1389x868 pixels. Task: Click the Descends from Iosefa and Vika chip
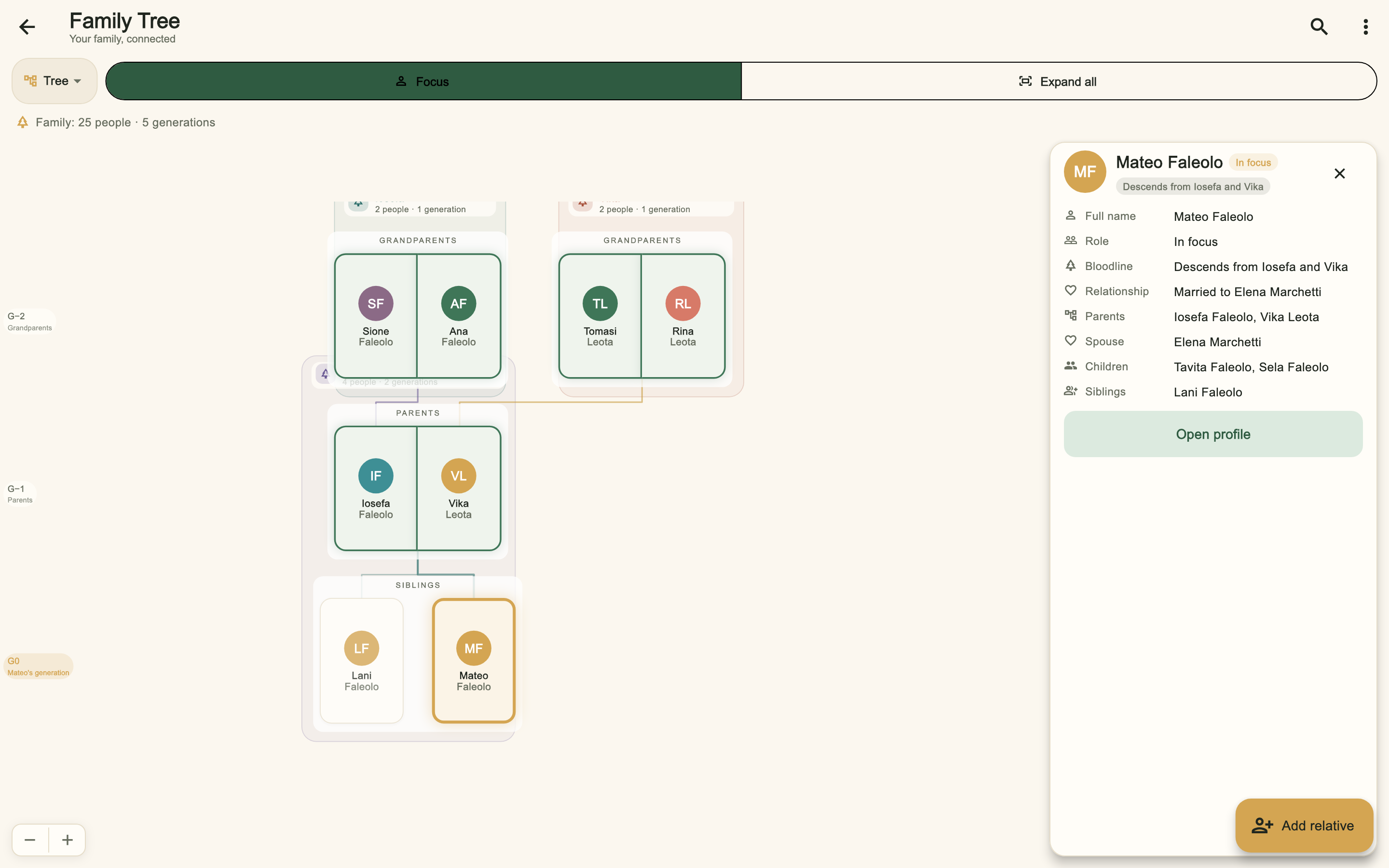[1193, 187]
